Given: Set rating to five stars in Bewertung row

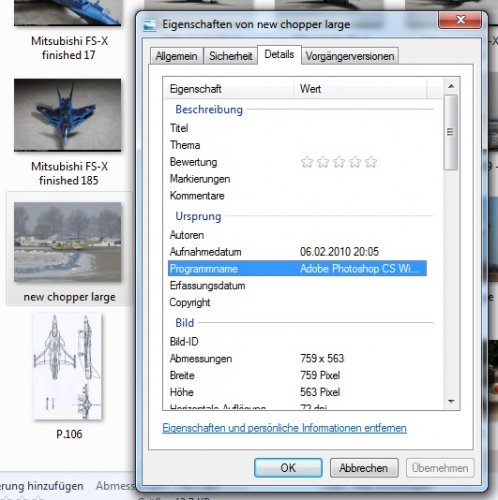Looking at the screenshot, I should click(x=371, y=162).
